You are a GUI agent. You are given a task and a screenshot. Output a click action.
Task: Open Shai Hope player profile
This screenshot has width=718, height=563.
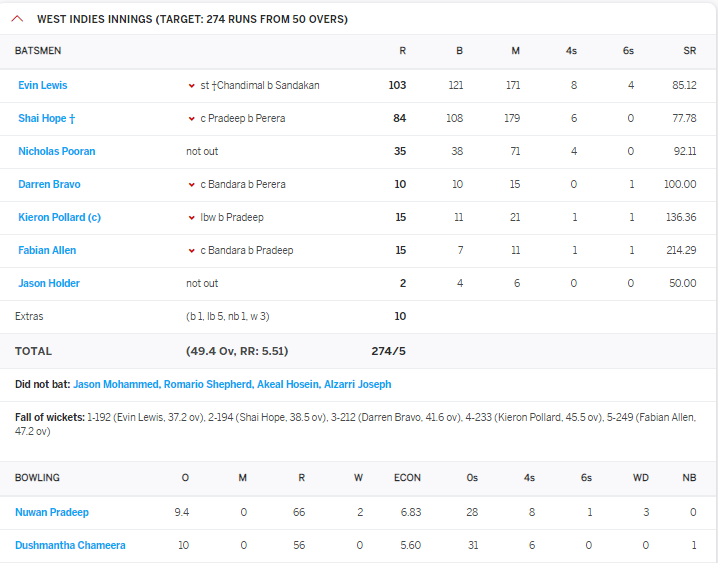[x=46, y=119]
